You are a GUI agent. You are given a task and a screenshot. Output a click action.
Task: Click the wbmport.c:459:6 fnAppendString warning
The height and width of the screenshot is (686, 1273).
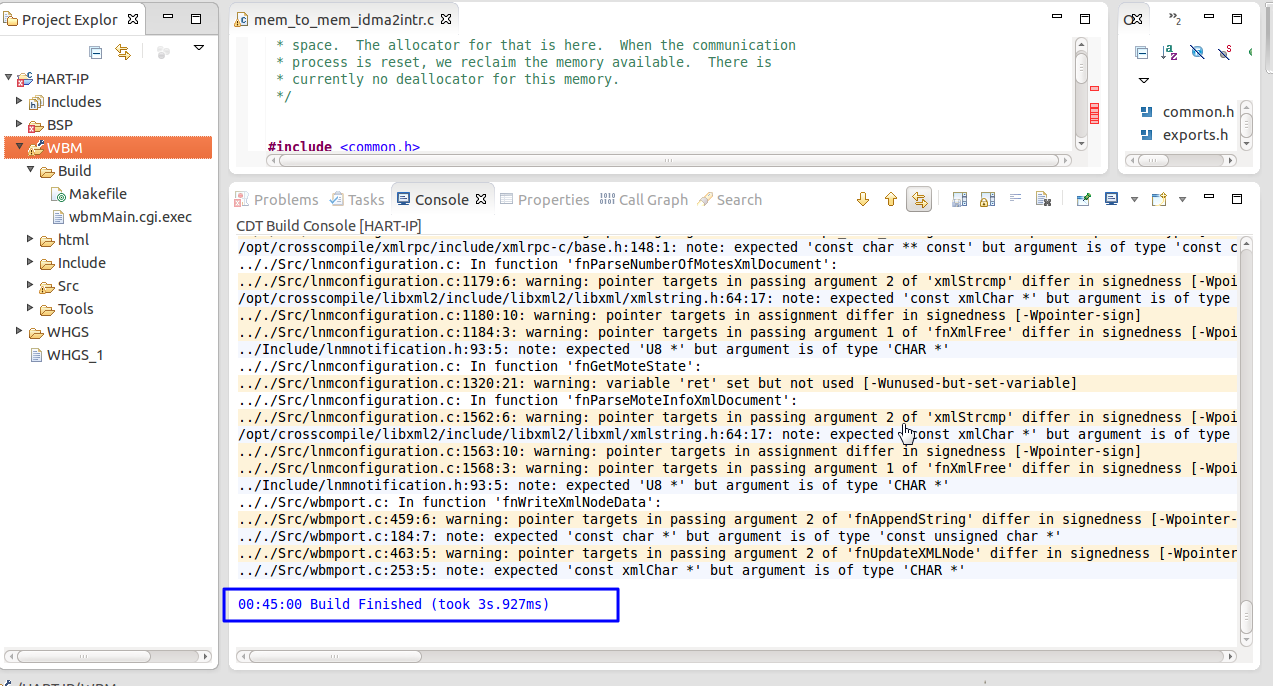click(738, 519)
